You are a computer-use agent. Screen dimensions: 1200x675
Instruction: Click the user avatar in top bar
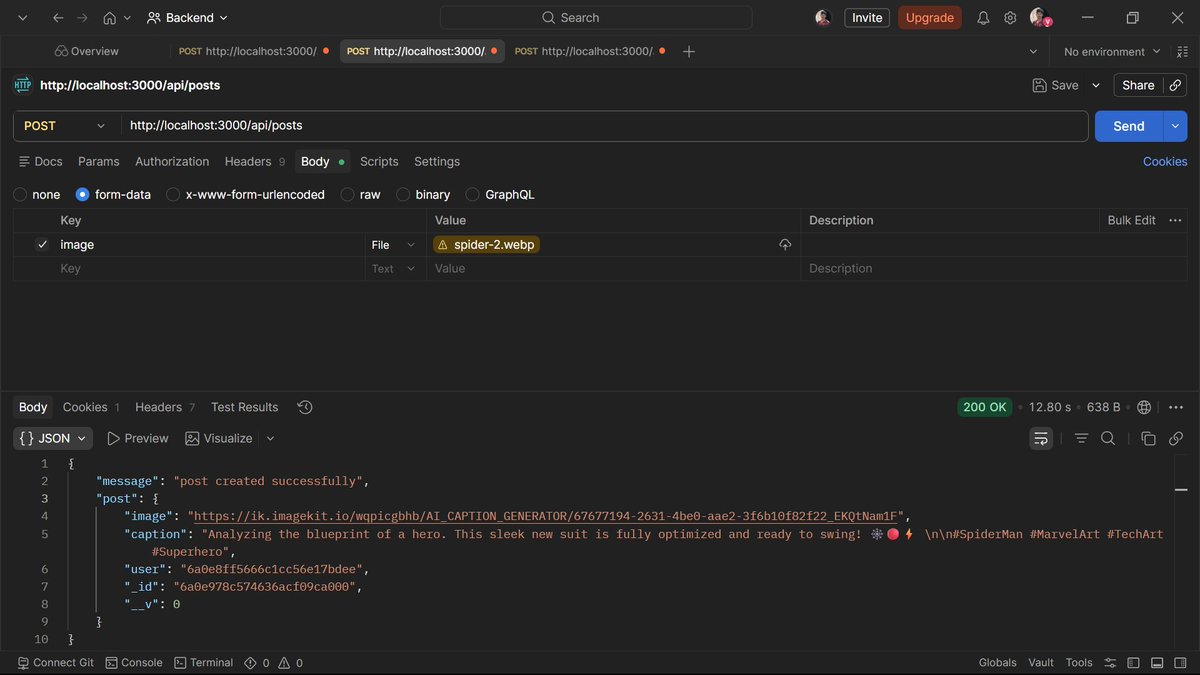coord(1038,18)
